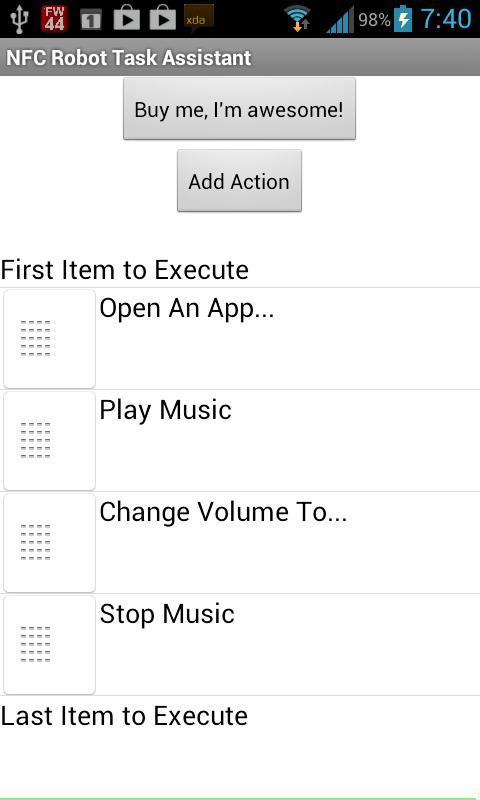Click the Buy me, I'm awesome! button
Screen dimensions: 480x800
click(239, 109)
